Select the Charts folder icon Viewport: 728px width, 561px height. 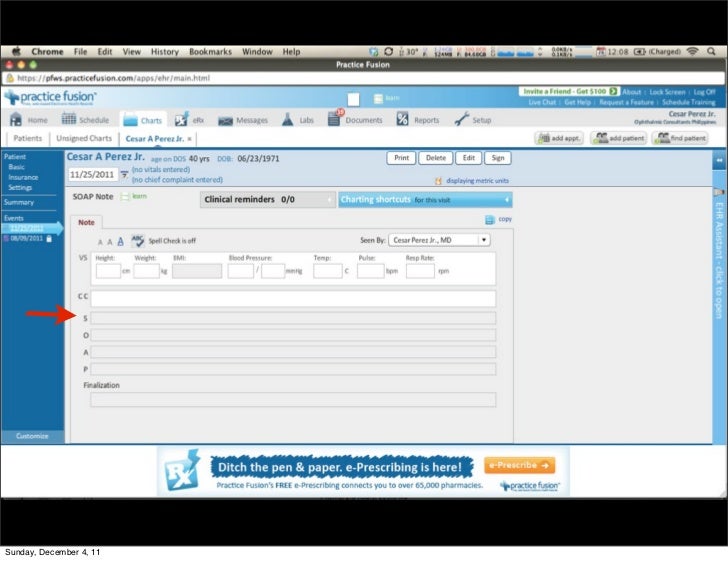(130, 120)
